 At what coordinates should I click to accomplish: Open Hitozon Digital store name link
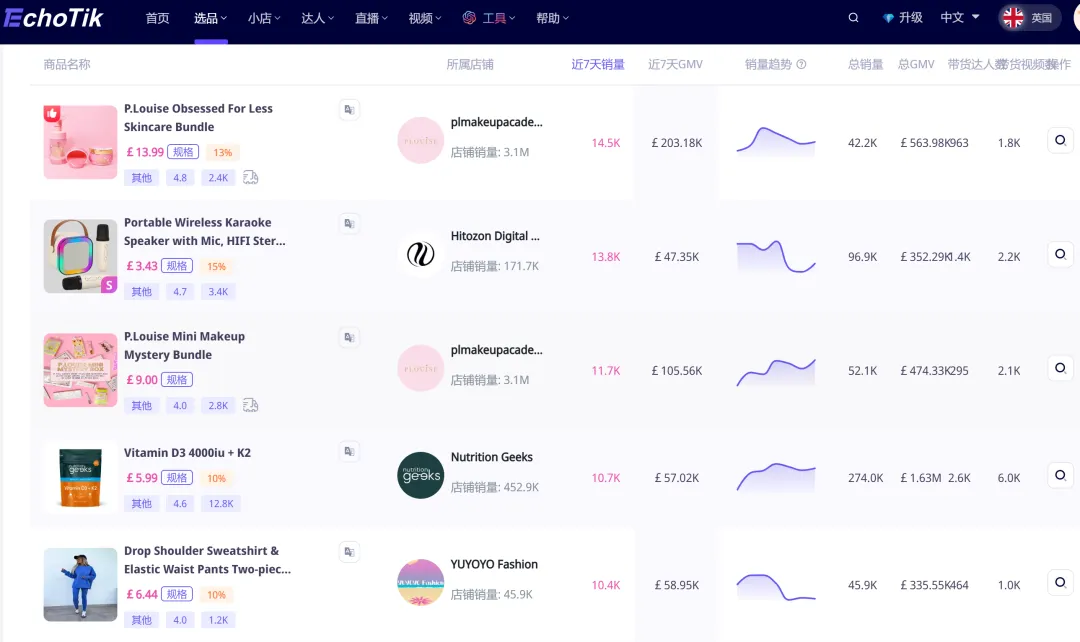point(495,236)
